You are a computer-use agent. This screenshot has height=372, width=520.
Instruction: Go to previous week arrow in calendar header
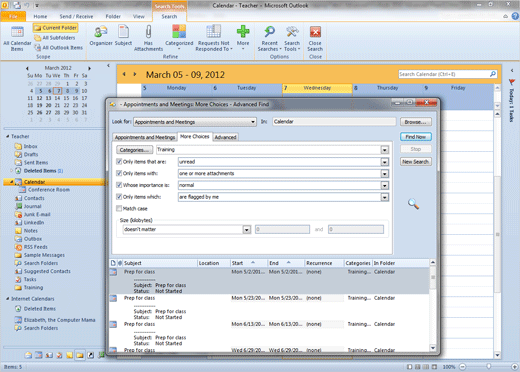point(124,74)
